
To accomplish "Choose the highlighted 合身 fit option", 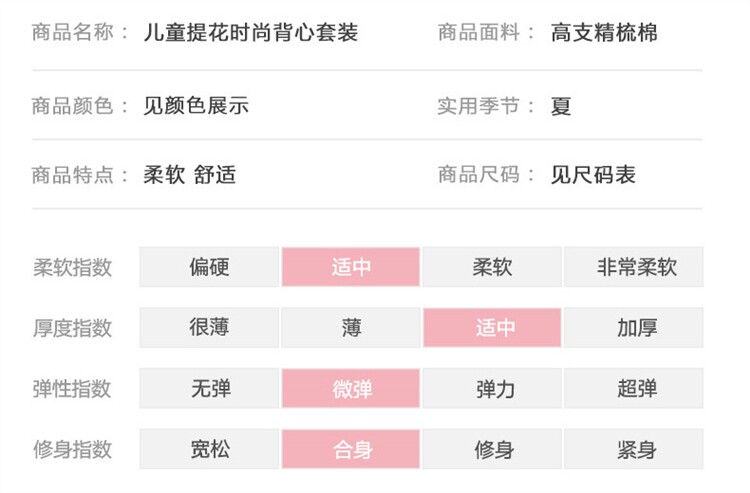I will coord(351,450).
